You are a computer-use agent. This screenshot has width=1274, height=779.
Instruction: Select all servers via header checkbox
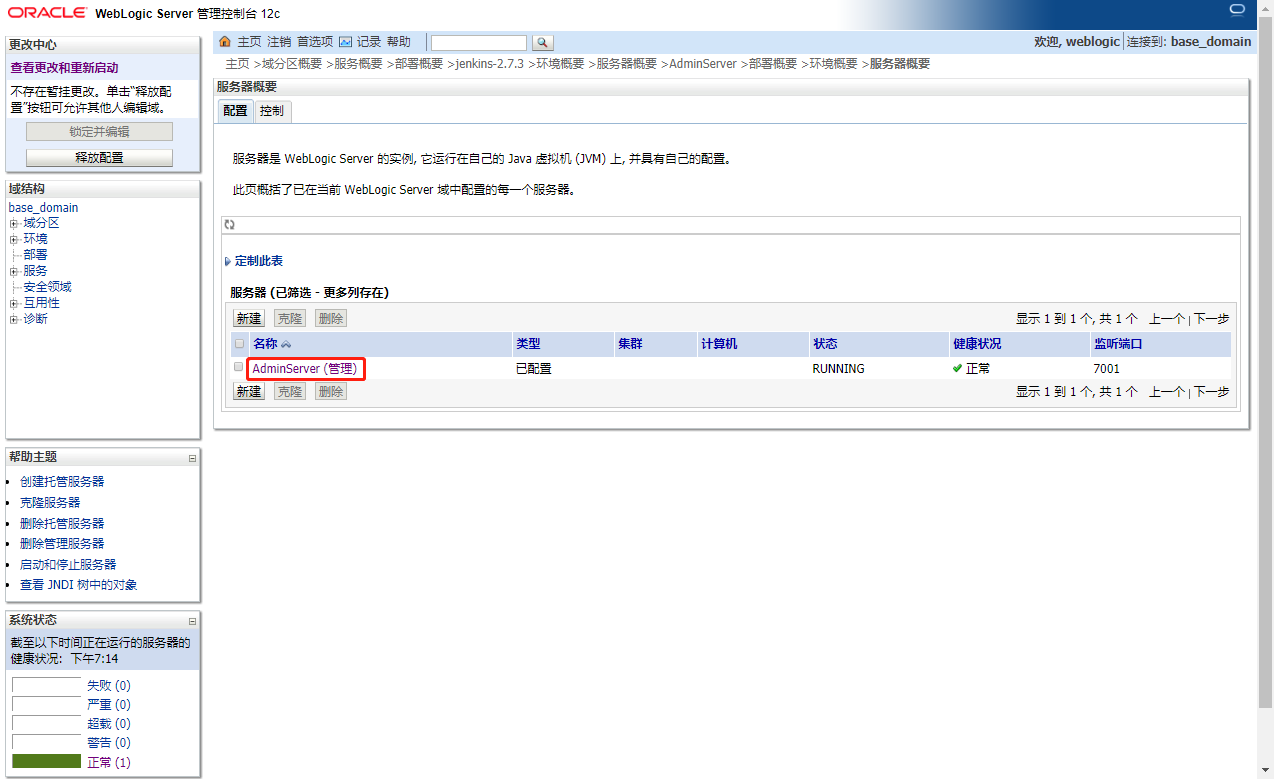239,343
